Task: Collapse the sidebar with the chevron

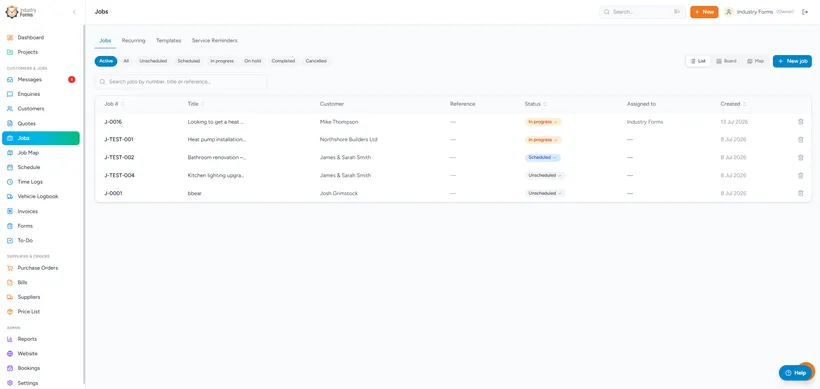Action: coord(74,12)
